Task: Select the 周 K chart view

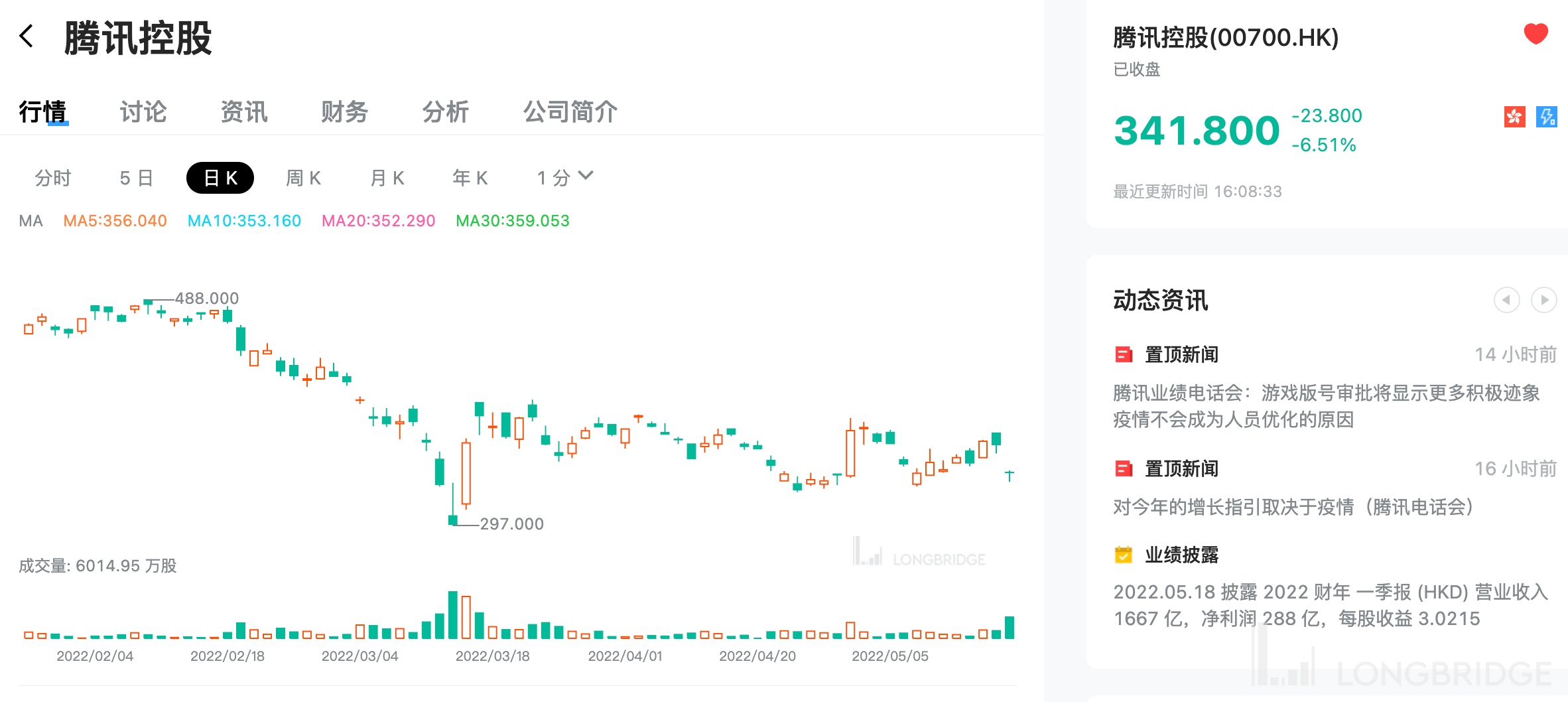Action: tap(304, 178)
